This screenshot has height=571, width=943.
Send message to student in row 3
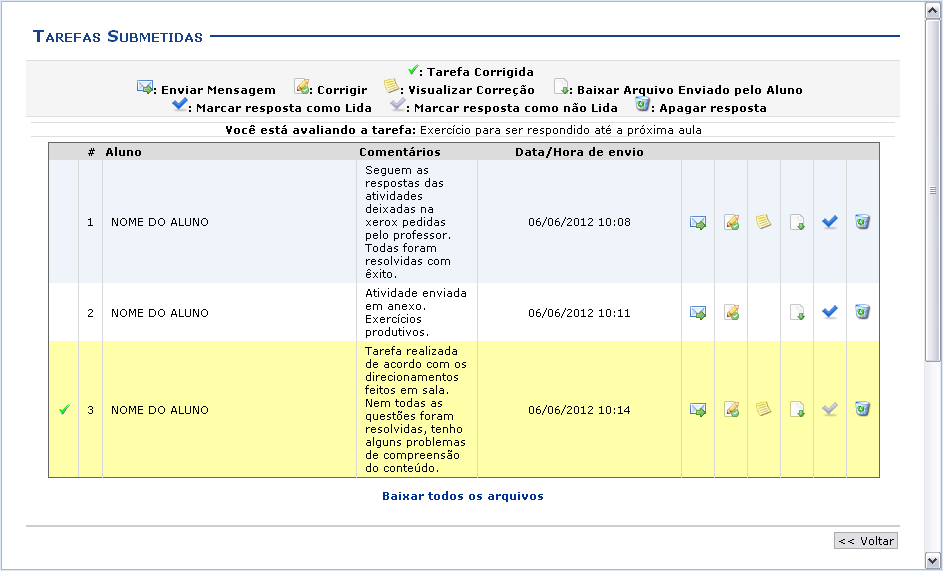pos(698,410)
